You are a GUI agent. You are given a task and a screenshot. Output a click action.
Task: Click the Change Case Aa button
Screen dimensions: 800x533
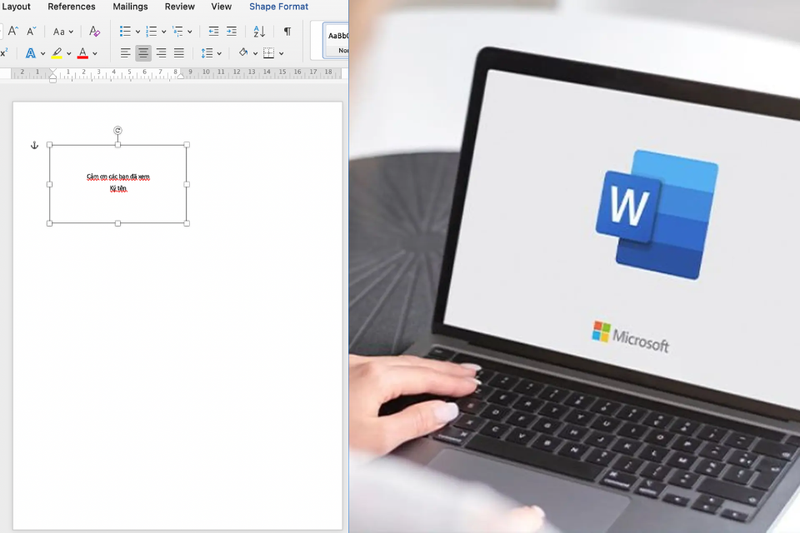59,32
